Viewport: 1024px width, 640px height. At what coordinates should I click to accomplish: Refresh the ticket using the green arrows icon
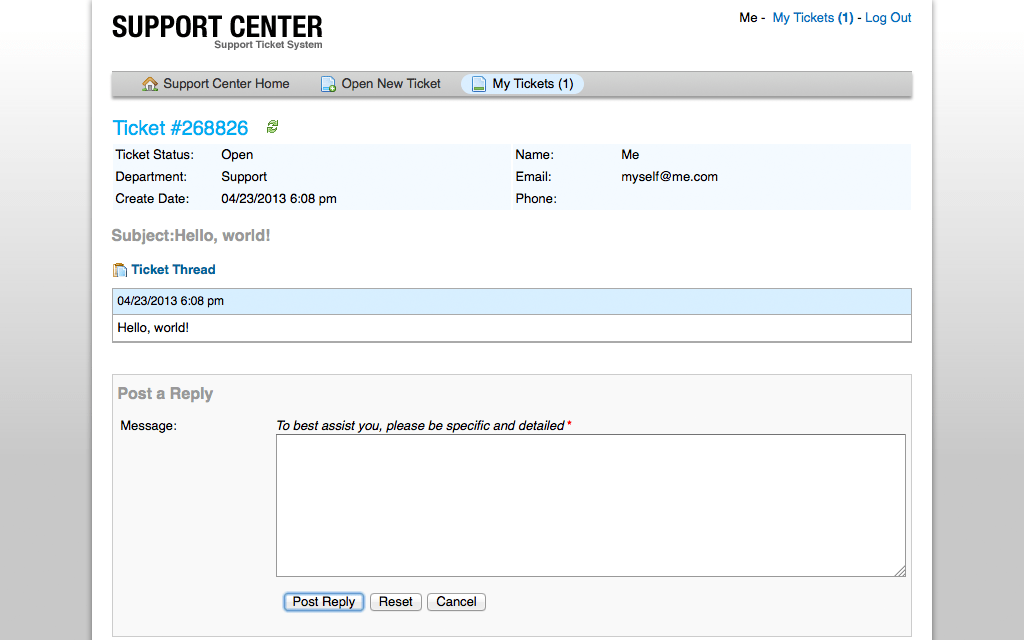click(272, 127)
